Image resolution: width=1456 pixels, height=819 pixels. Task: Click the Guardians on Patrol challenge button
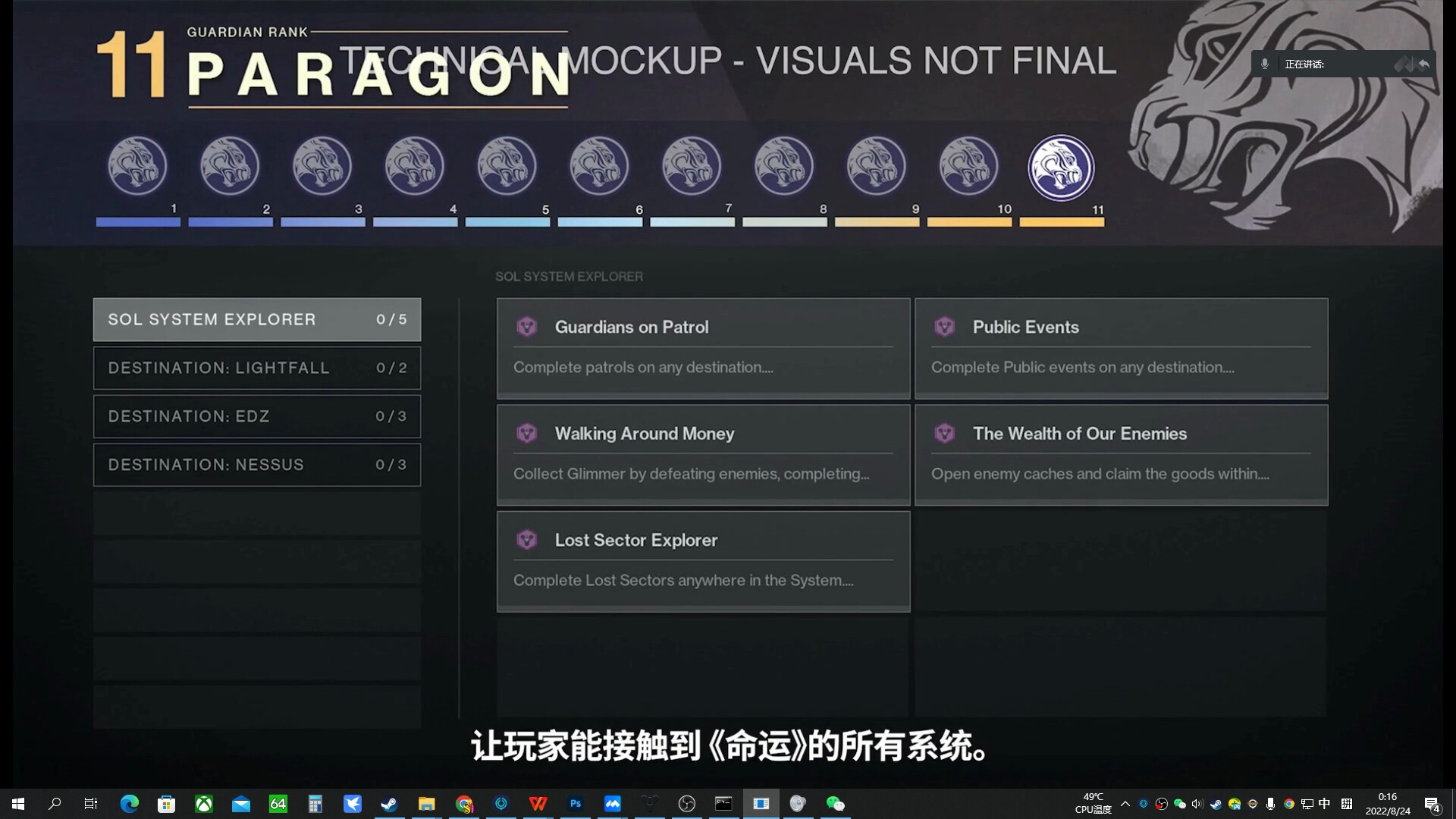(703, 346)
